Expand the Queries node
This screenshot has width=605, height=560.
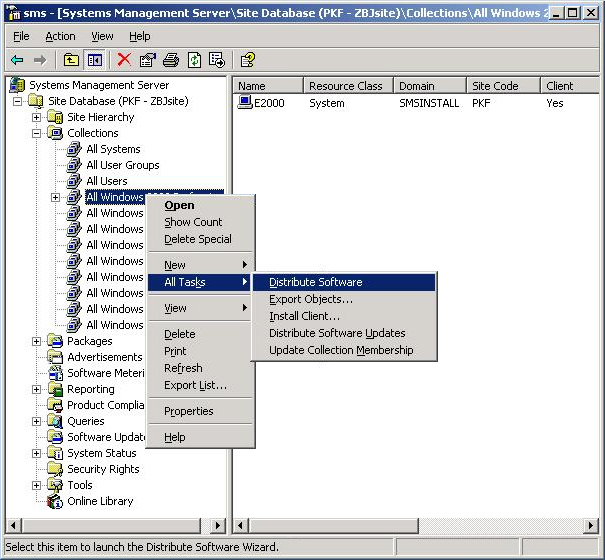coord(36,421)
